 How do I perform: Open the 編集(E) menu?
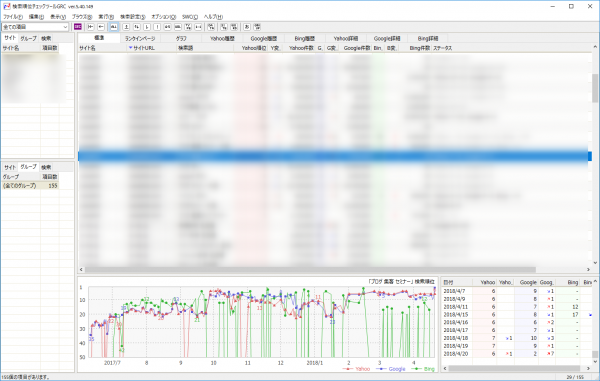pos(36,17)
